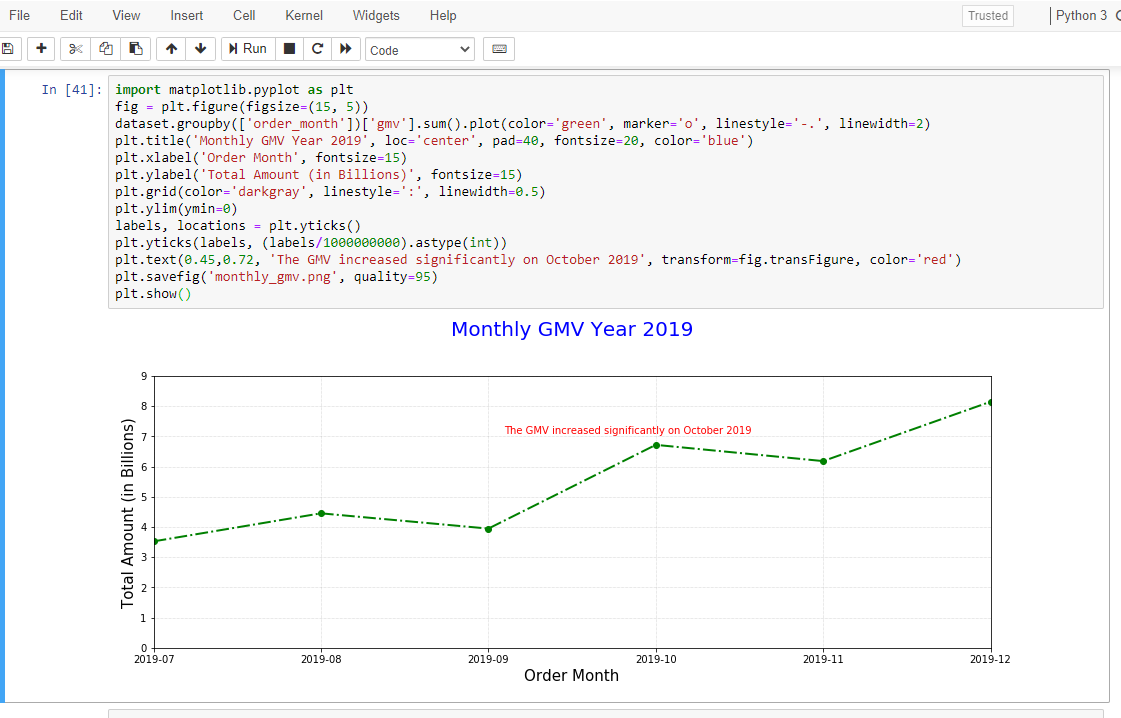Open the File menu
1121x718 pixels.
[x=19, y=15]
